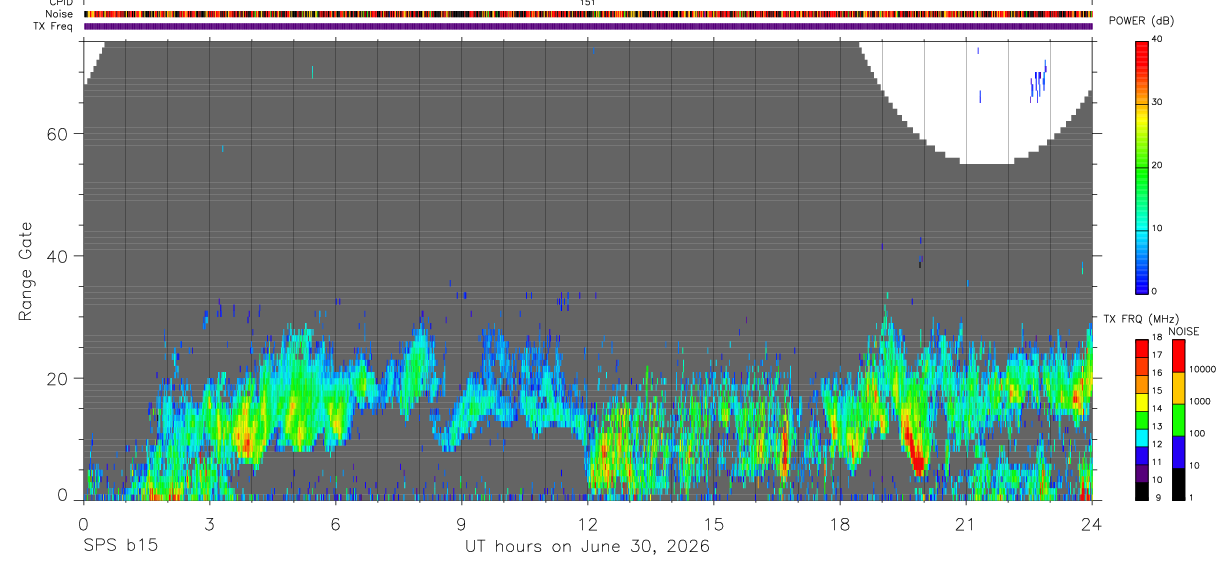The height and width of the screenshot is (567, 1228).
Task: Click the red high-power patch near hour 20
Action: [x=914, y=450]
